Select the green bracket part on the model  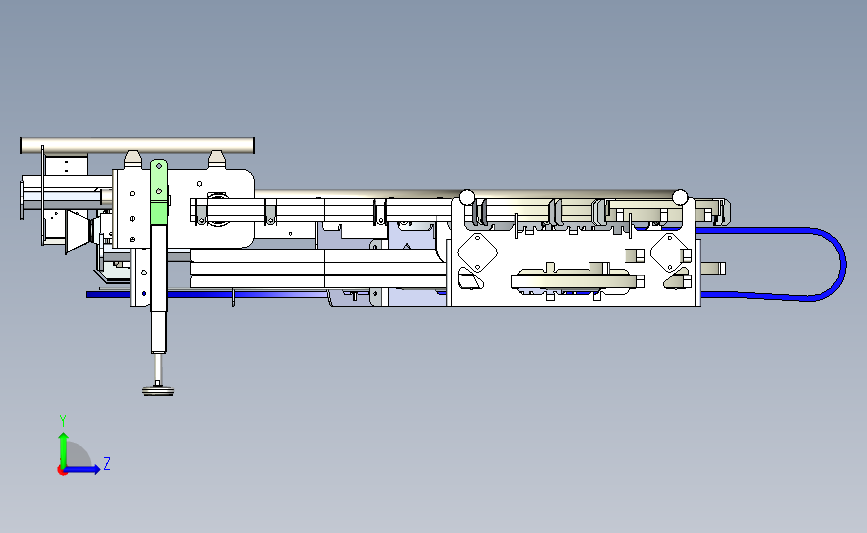159,192
